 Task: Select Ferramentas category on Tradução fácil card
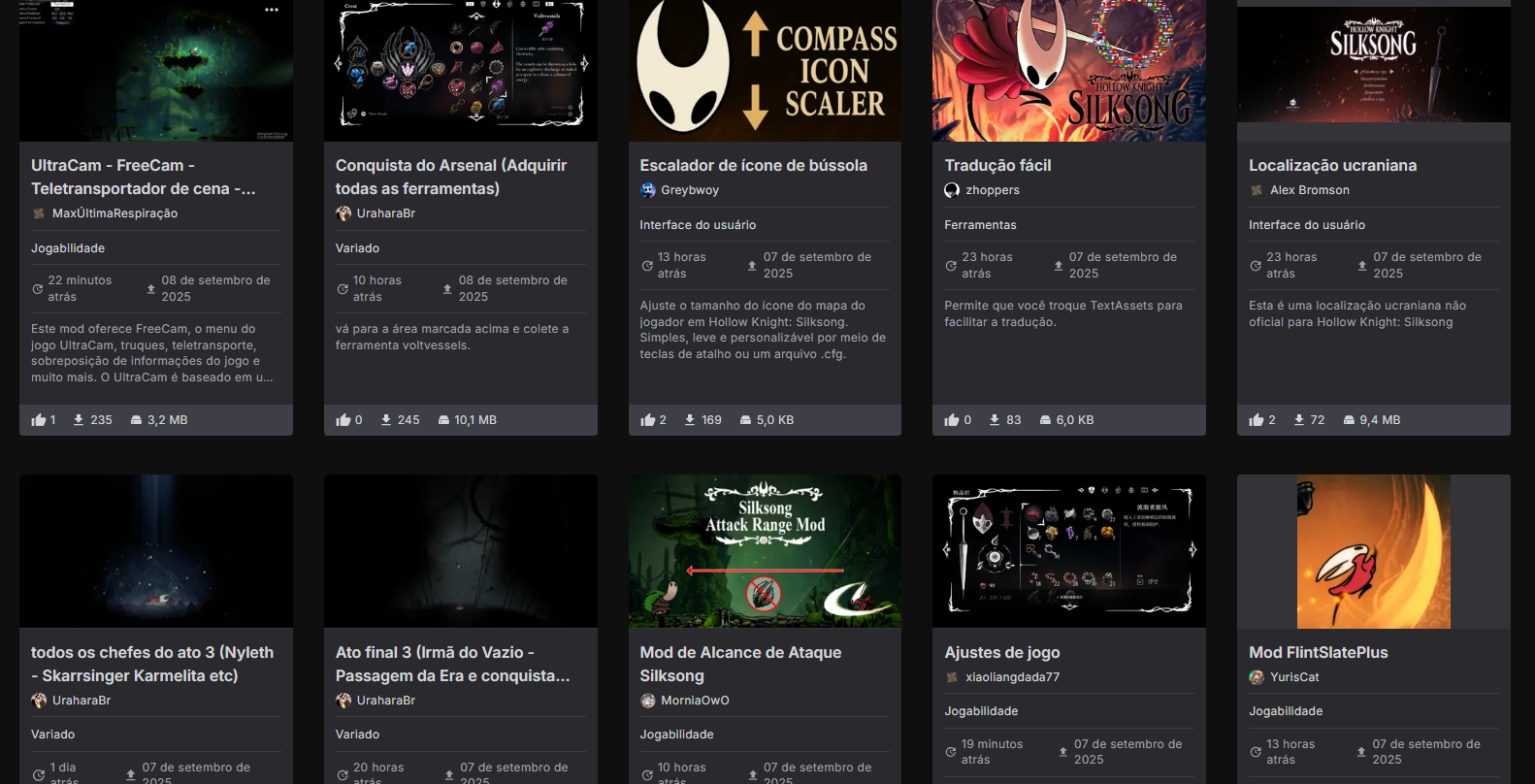[x=980, y=225]
